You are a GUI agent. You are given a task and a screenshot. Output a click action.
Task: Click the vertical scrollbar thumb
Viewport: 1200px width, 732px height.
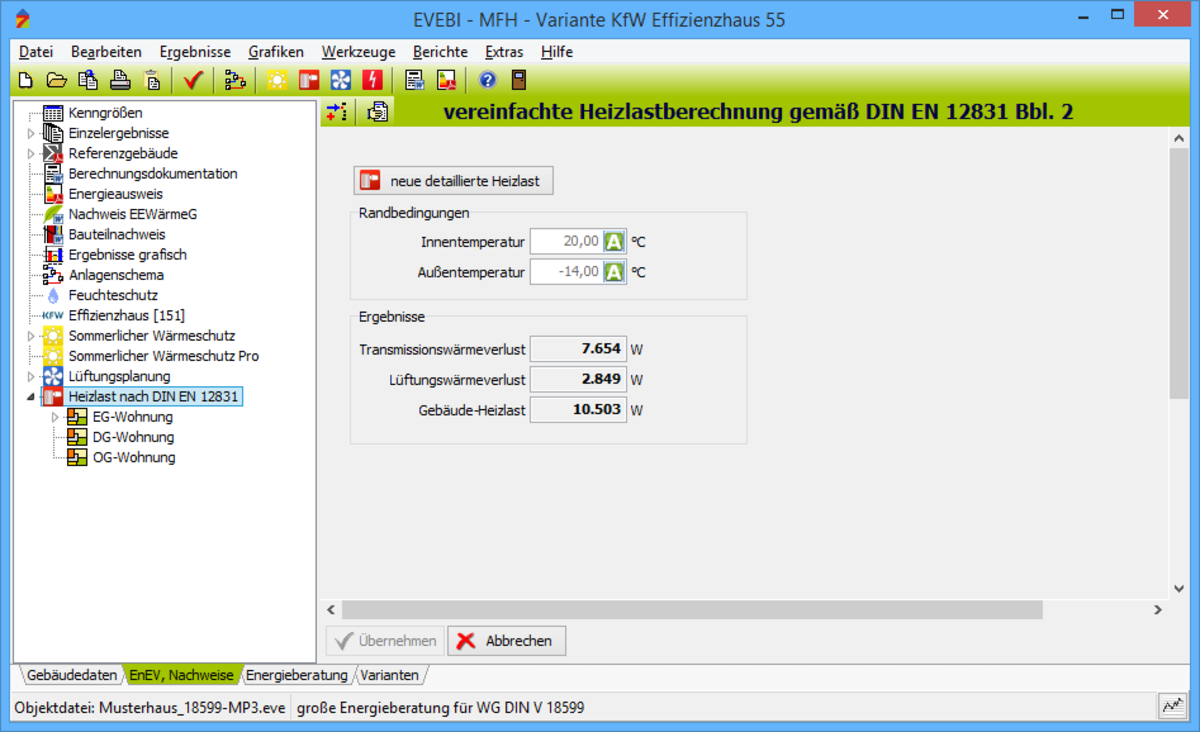pyautogui.click(x=1178, y=274)
